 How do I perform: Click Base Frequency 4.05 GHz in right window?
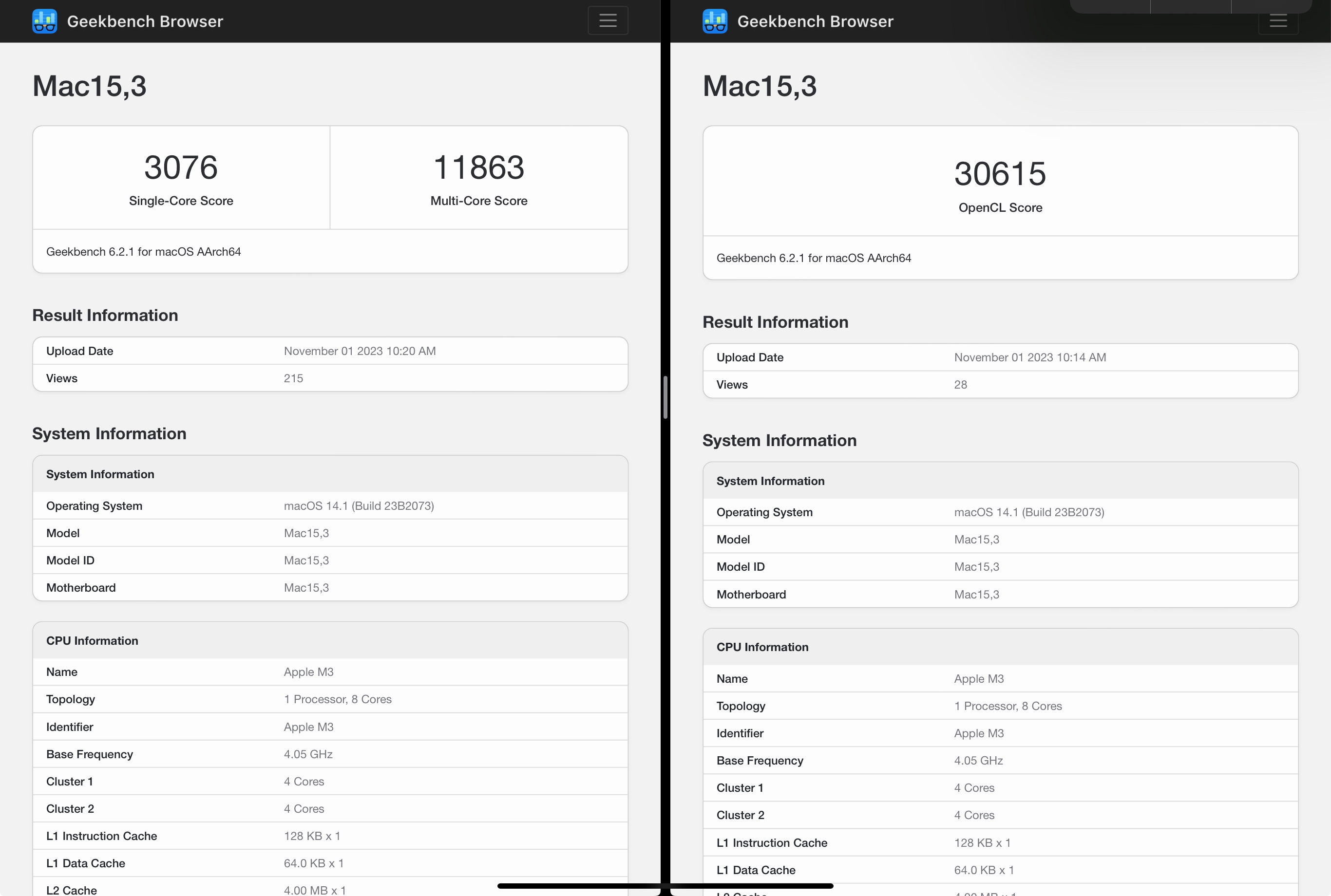point(978,761)
